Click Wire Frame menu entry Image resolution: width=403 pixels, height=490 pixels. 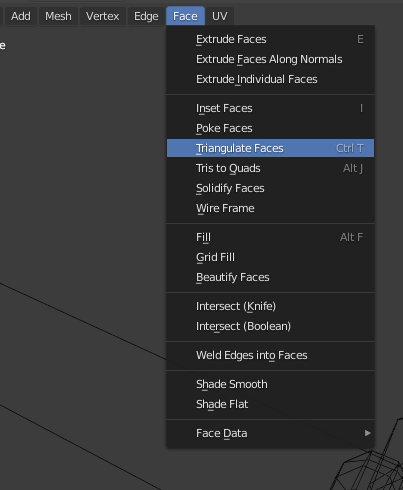[270, 208]
